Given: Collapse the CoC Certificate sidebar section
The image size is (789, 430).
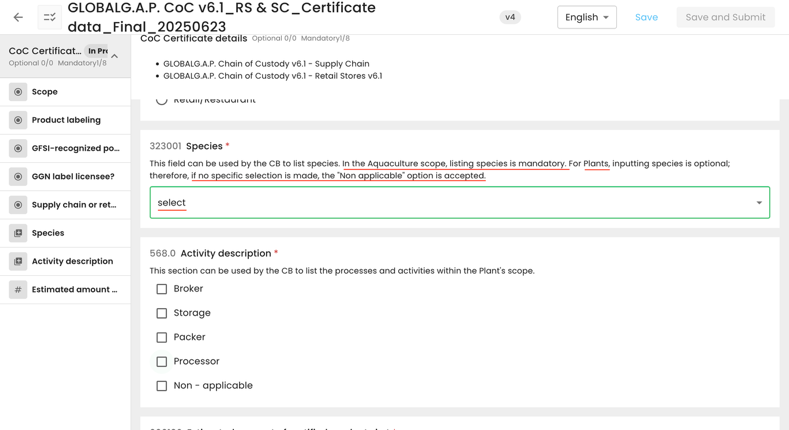Looking at the screenshot, I should [115, 56].
